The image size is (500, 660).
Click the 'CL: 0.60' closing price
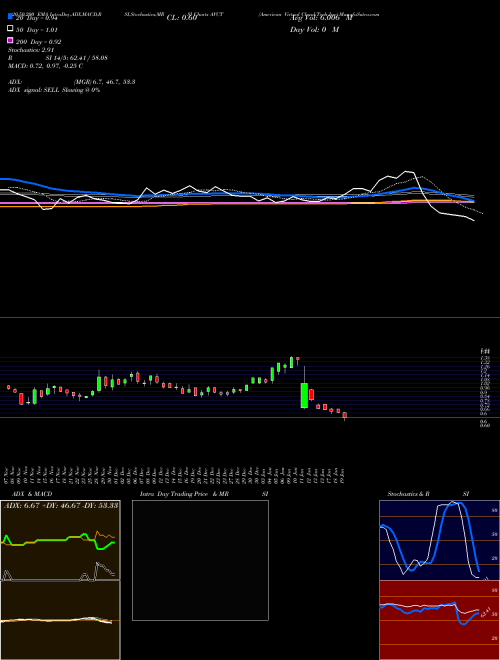(182, 18)
